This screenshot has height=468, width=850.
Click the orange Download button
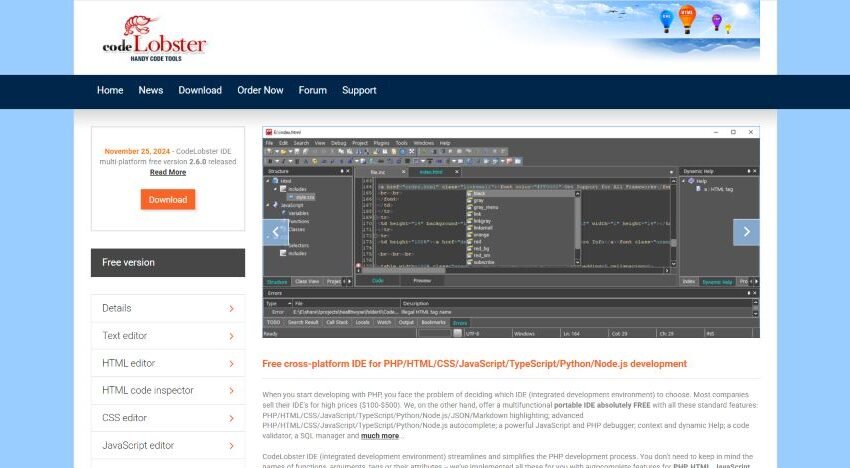coord(168,200)
